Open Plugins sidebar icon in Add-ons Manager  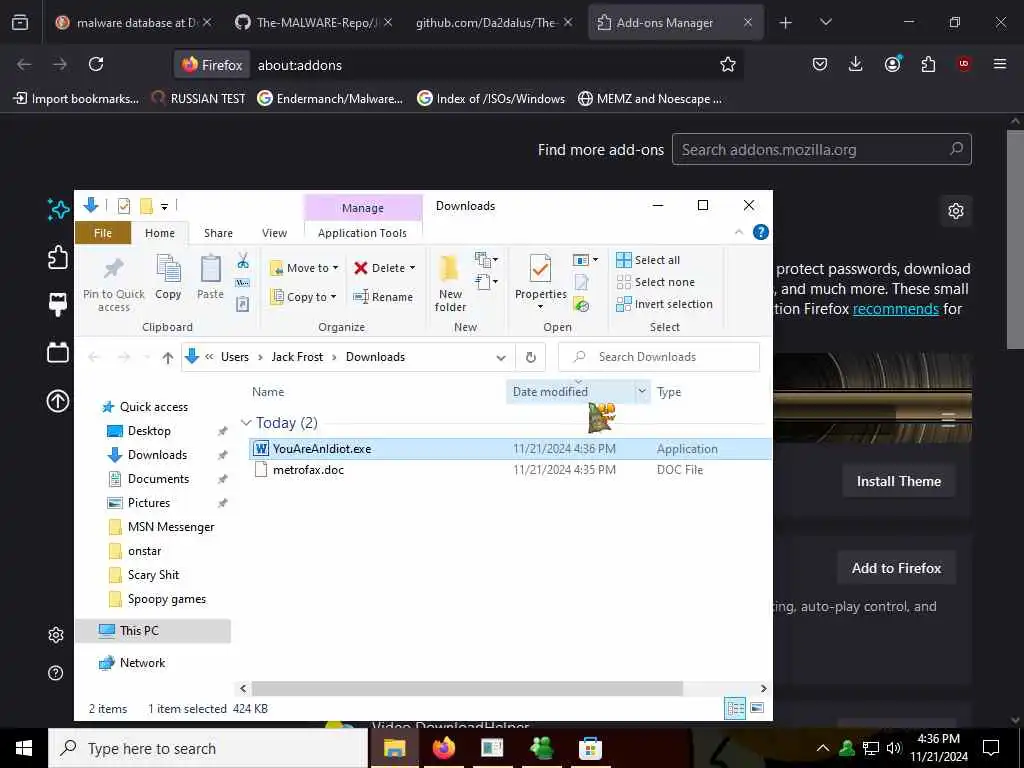(x=57, y=353)
